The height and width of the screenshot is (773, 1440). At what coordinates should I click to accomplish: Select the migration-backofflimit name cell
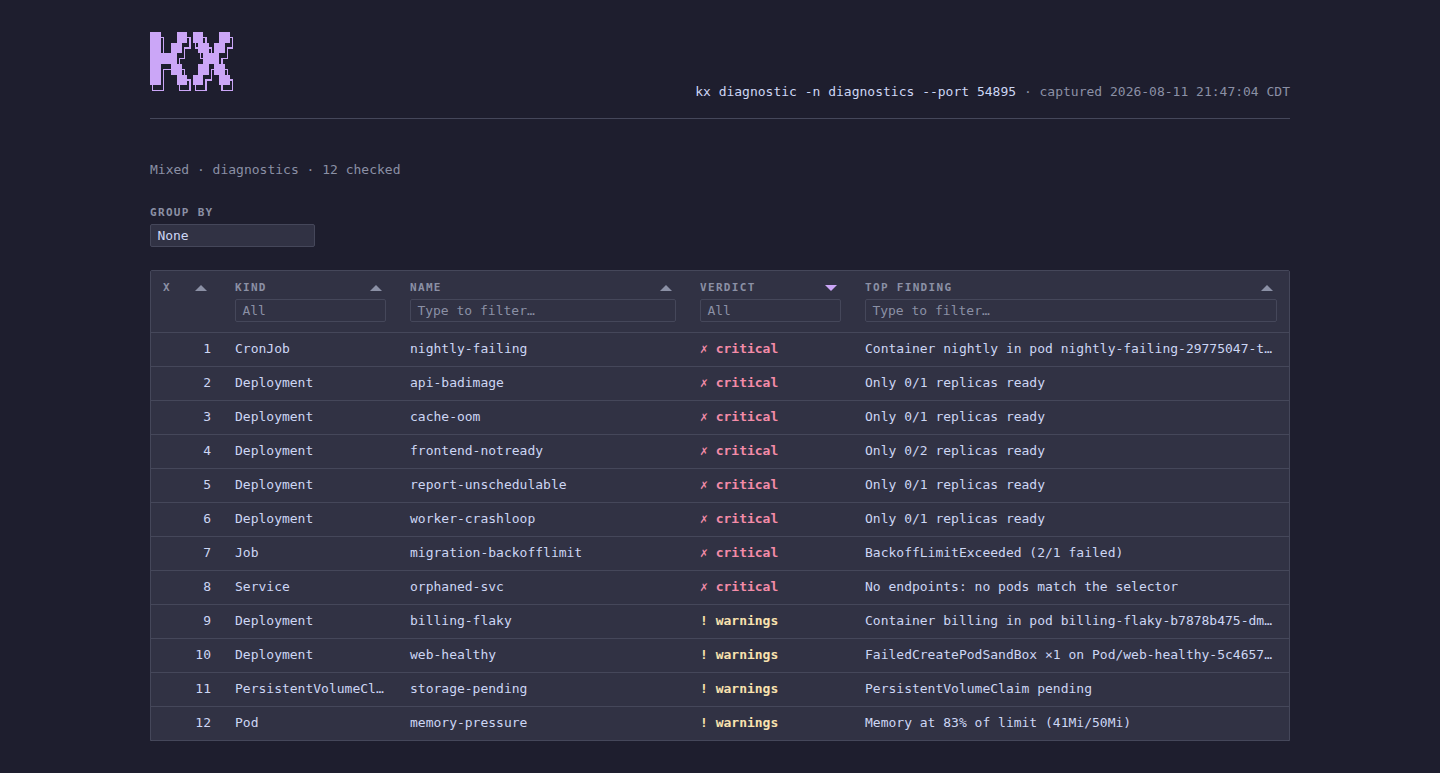496,553
